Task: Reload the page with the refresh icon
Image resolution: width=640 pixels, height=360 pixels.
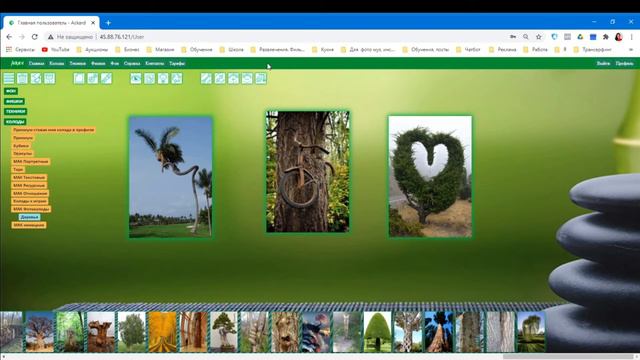Action: coord(35,37)
